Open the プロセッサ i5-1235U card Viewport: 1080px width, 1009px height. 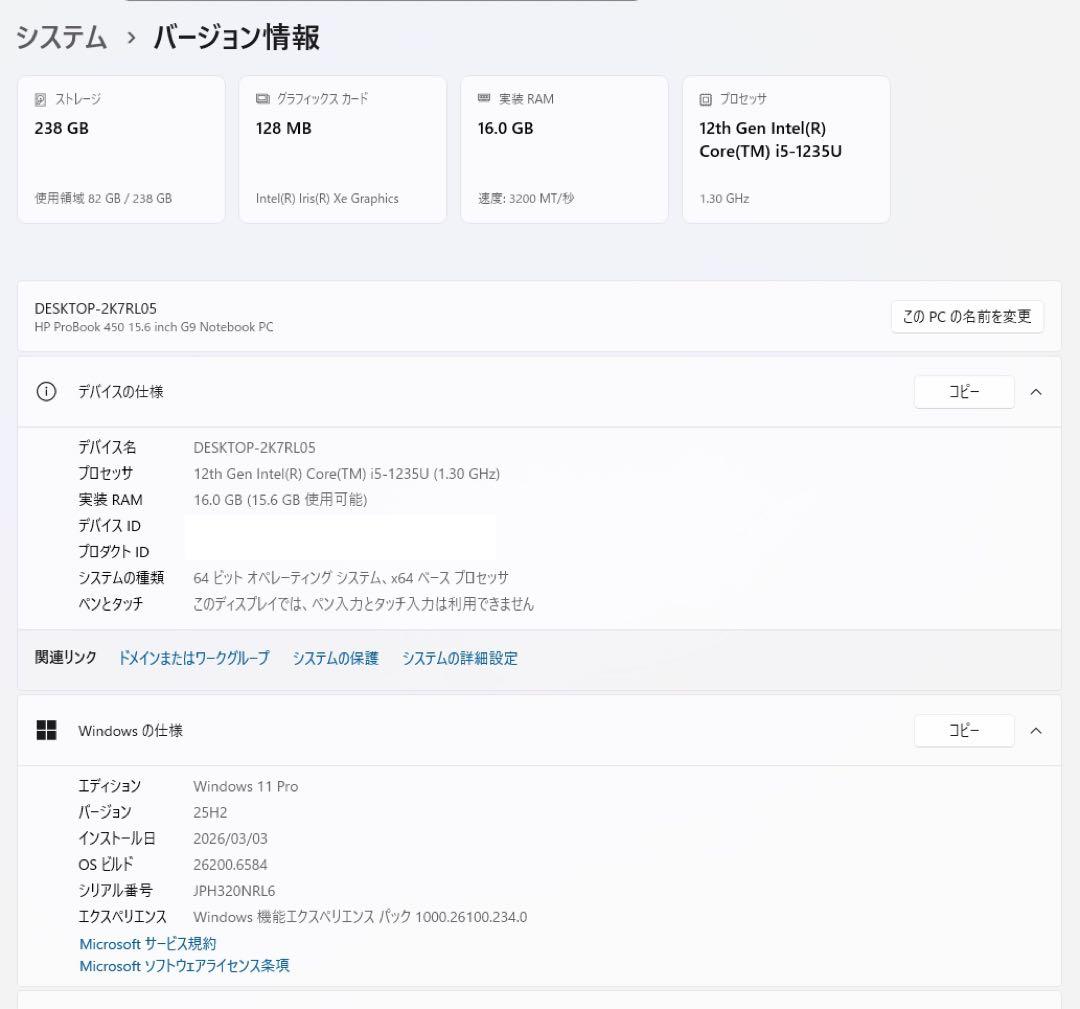[x=787, y=149]
